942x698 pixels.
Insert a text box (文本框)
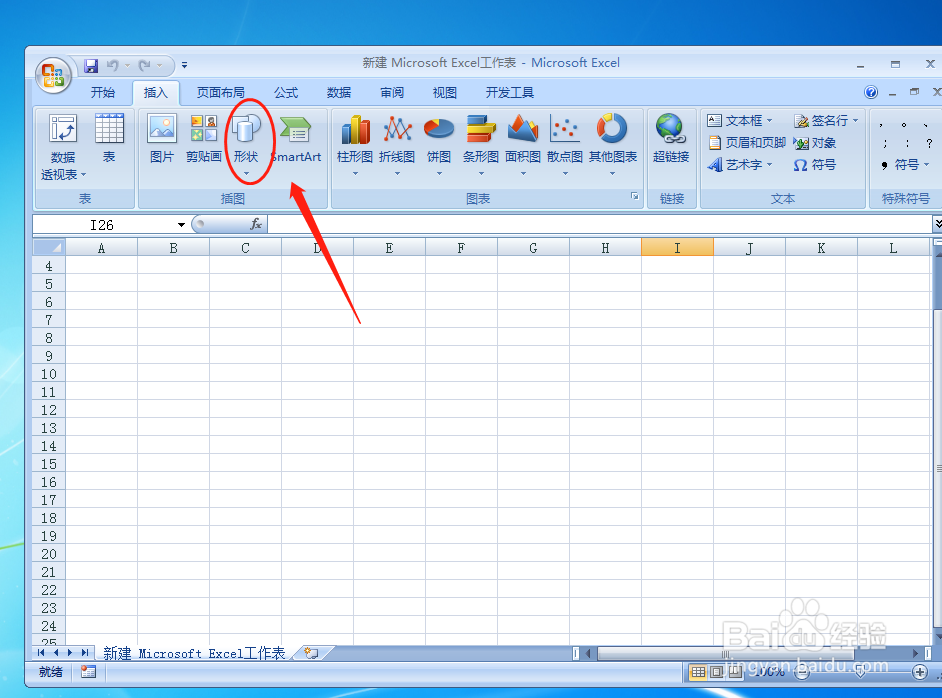(740, 121)
